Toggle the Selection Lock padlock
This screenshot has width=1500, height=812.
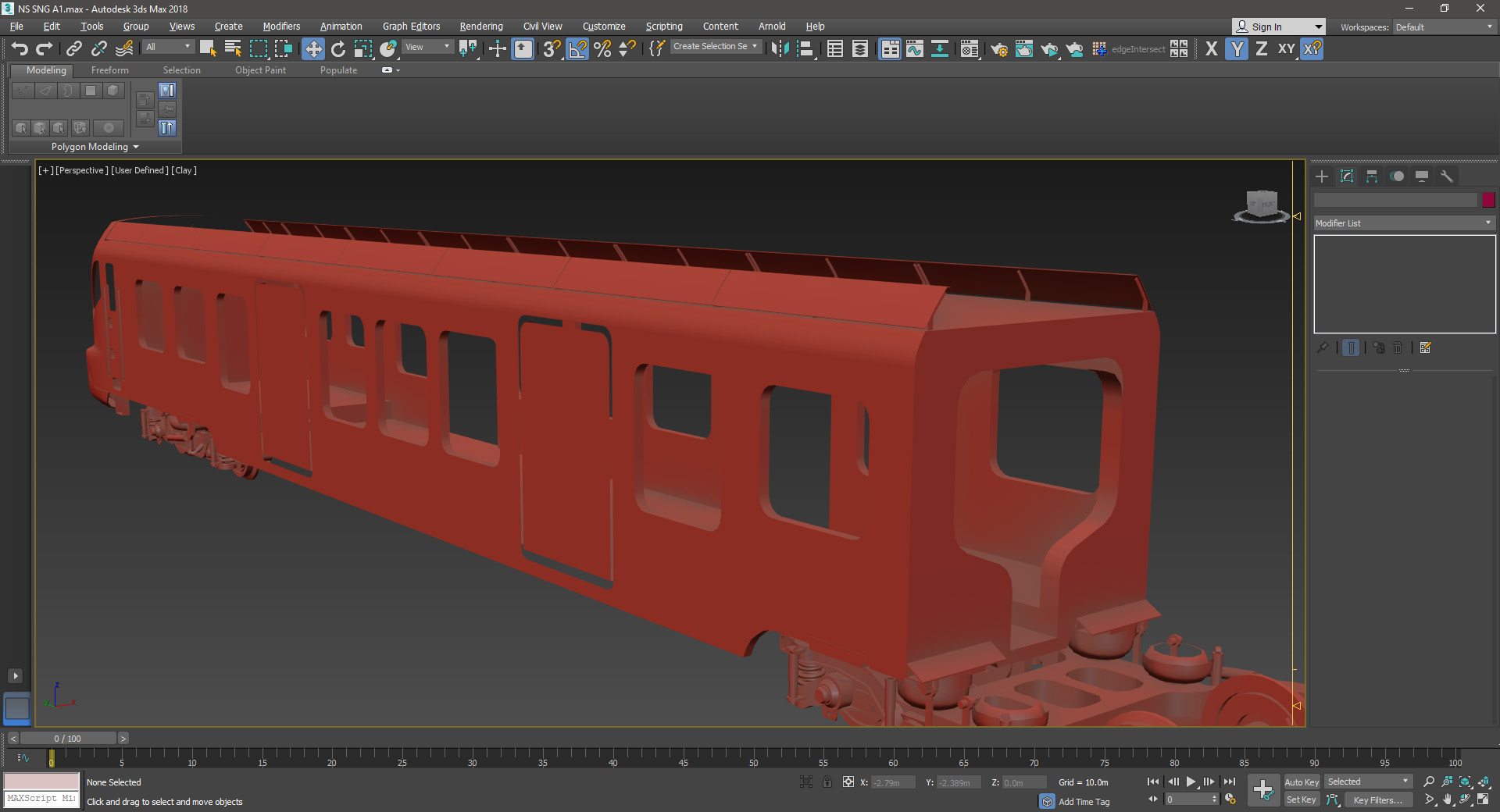point(827,782)
